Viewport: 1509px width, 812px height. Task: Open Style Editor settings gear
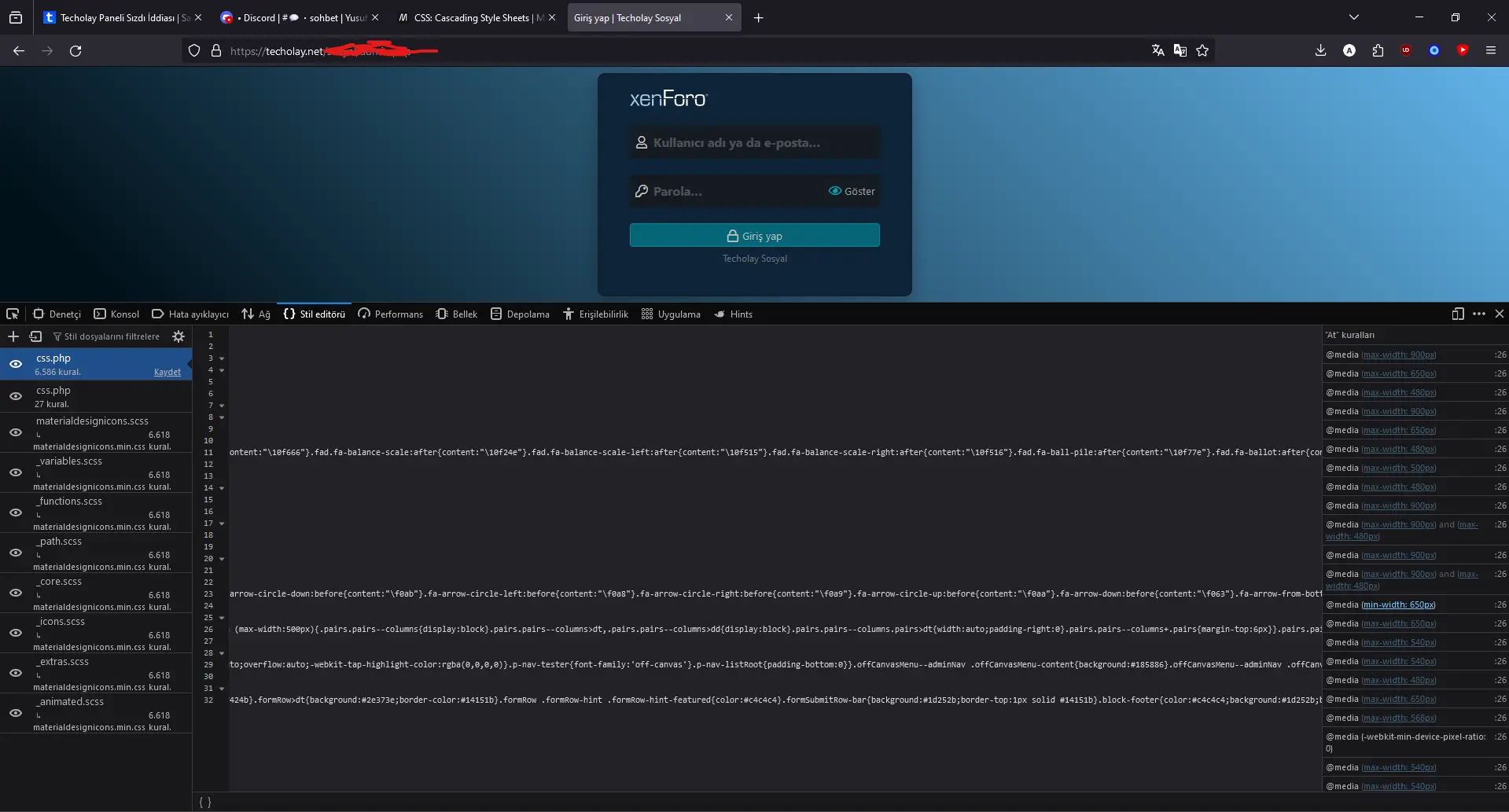point(179,336)
